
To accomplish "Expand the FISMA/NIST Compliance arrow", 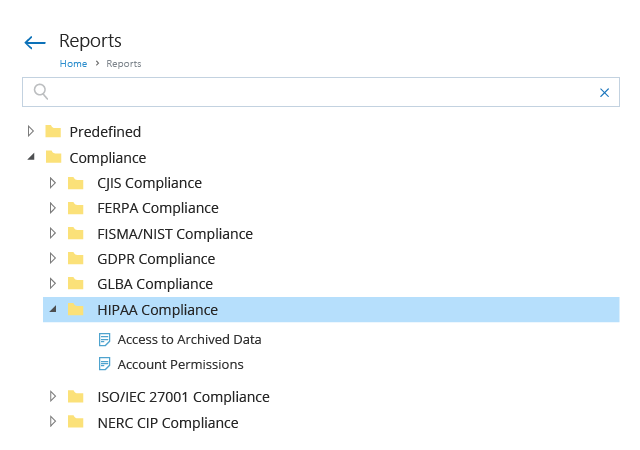I will (53, 233).
